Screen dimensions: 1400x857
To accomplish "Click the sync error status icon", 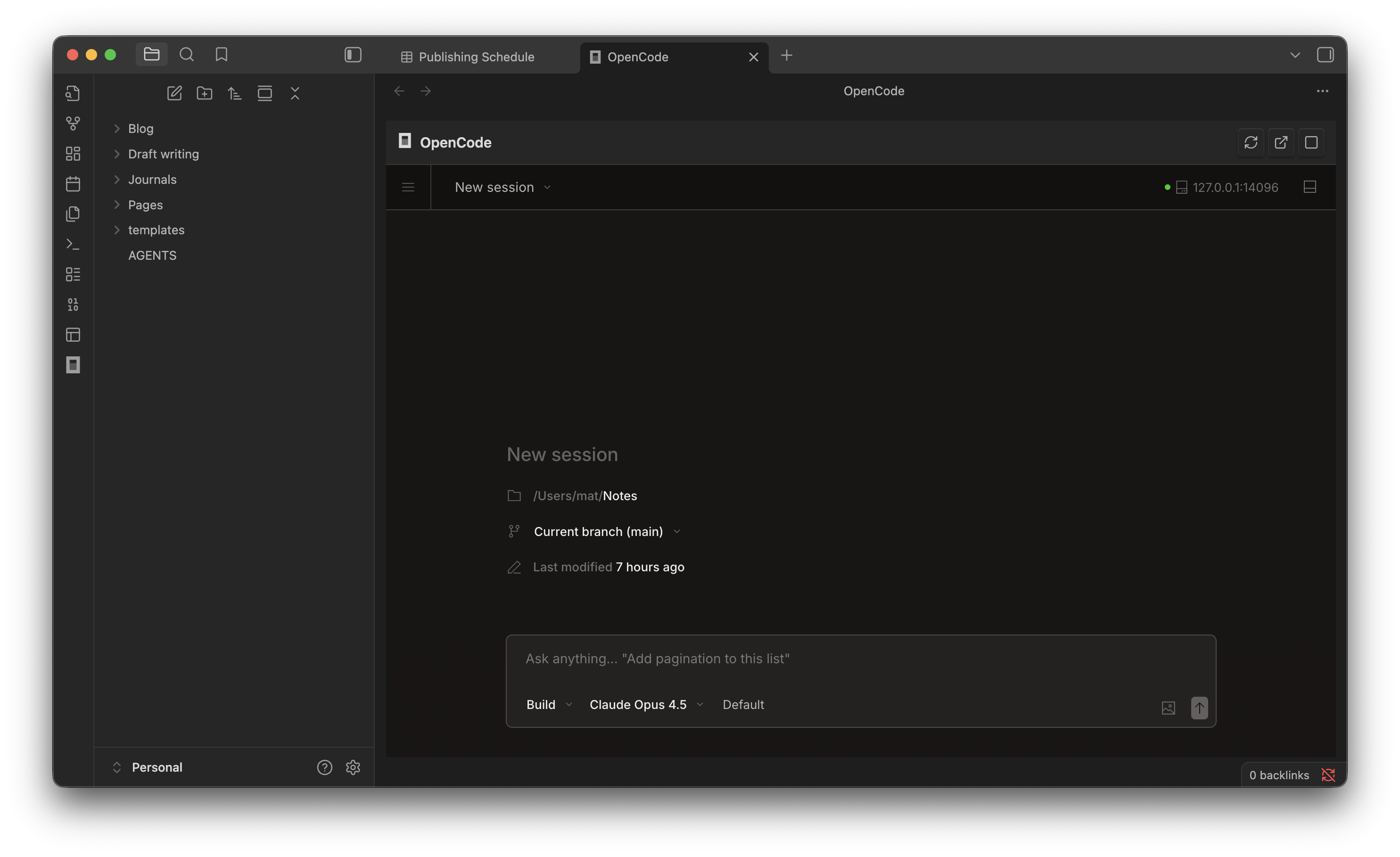I will 1328,775.
